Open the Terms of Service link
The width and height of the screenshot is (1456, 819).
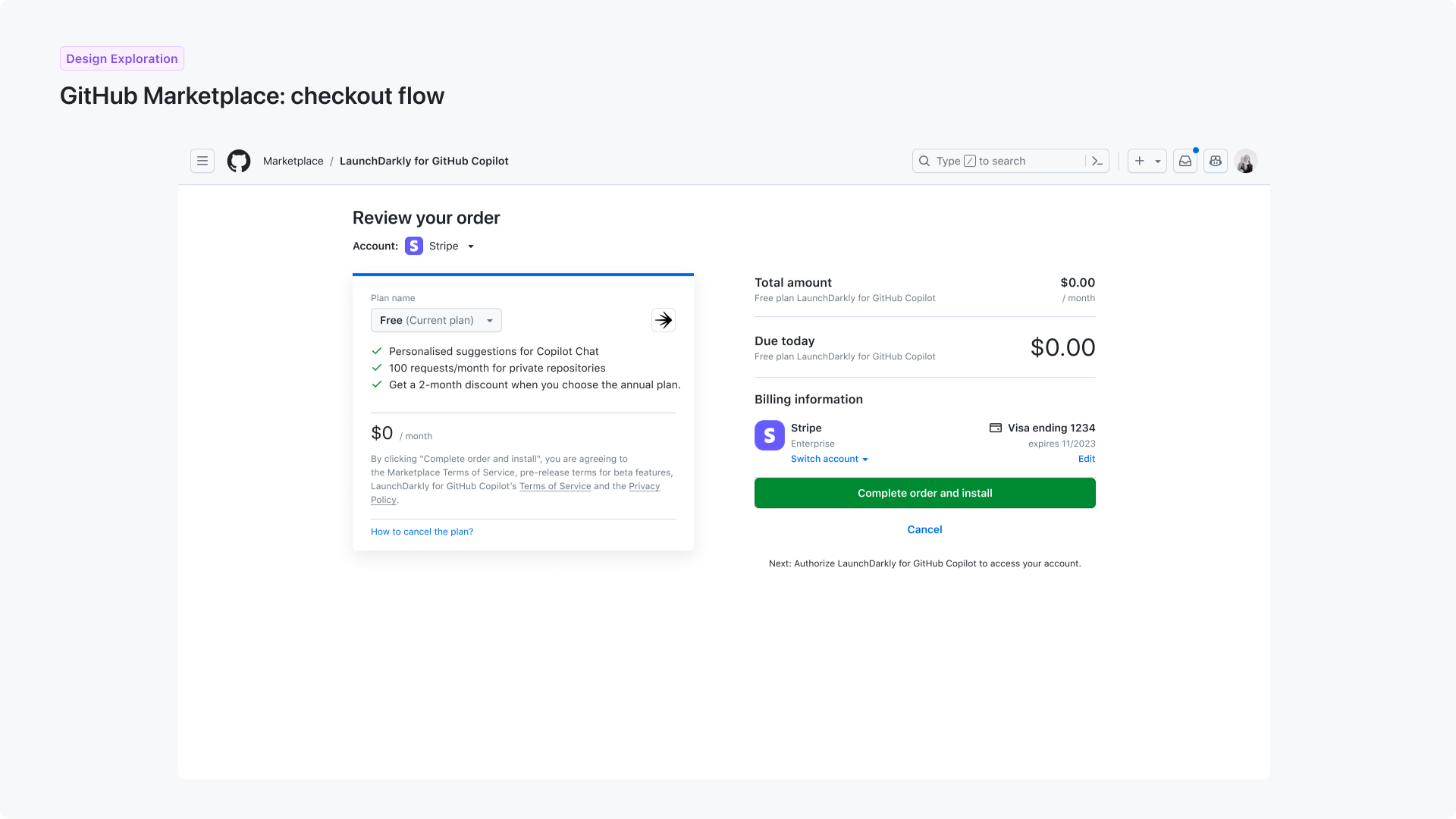[x=555, y=486]
